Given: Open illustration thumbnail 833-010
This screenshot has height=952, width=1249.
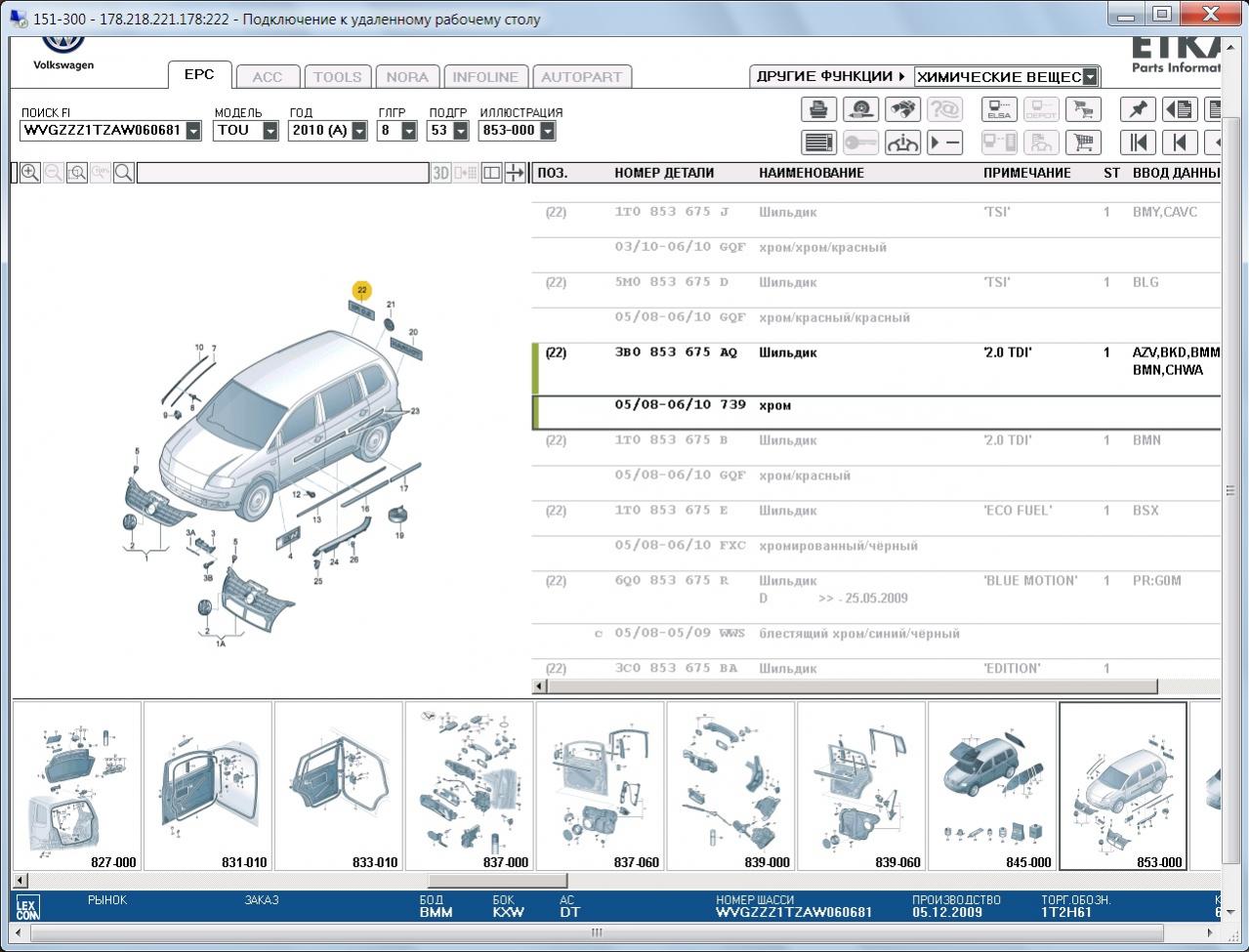Looking at the screenshot, I should (x=339, y=786).
